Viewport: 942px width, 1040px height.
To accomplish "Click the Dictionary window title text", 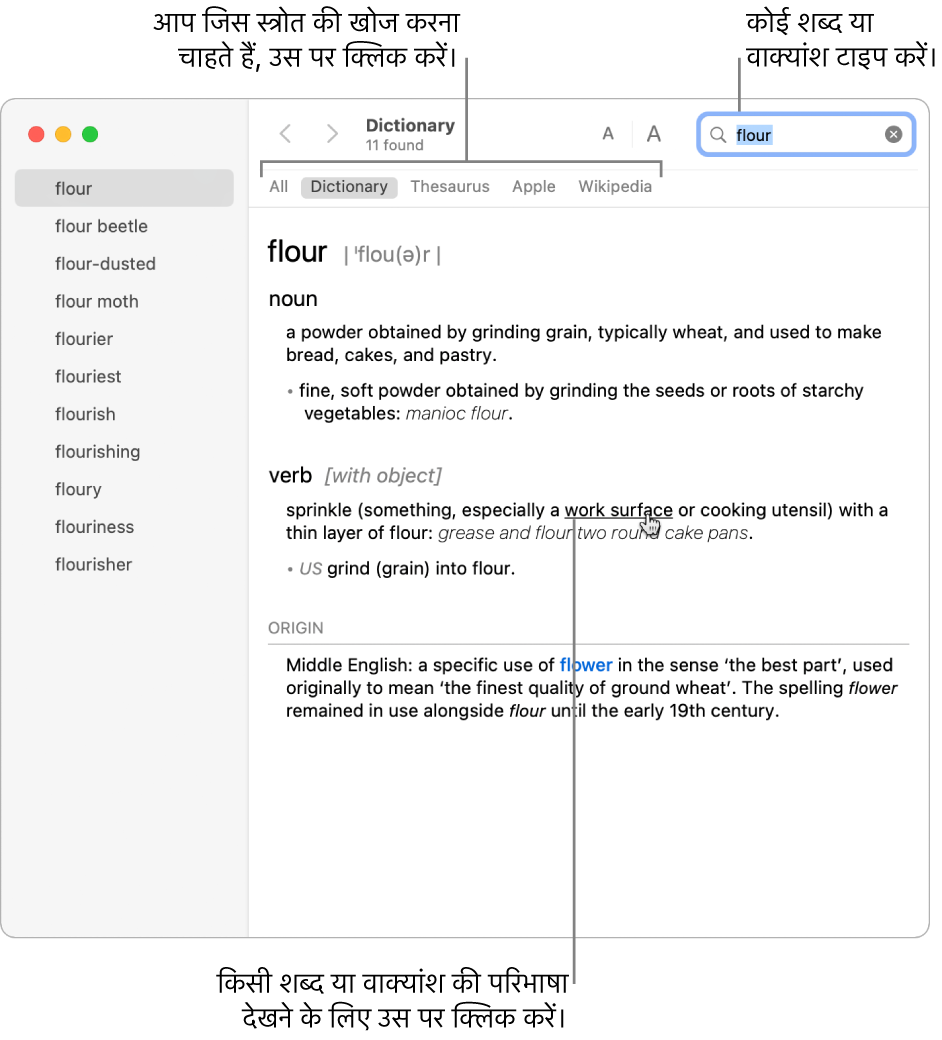I will 410,125.
